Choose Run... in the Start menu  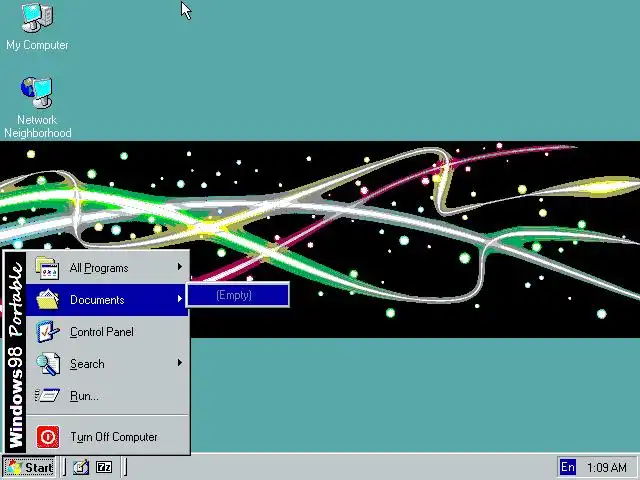(x=107, y=395)
